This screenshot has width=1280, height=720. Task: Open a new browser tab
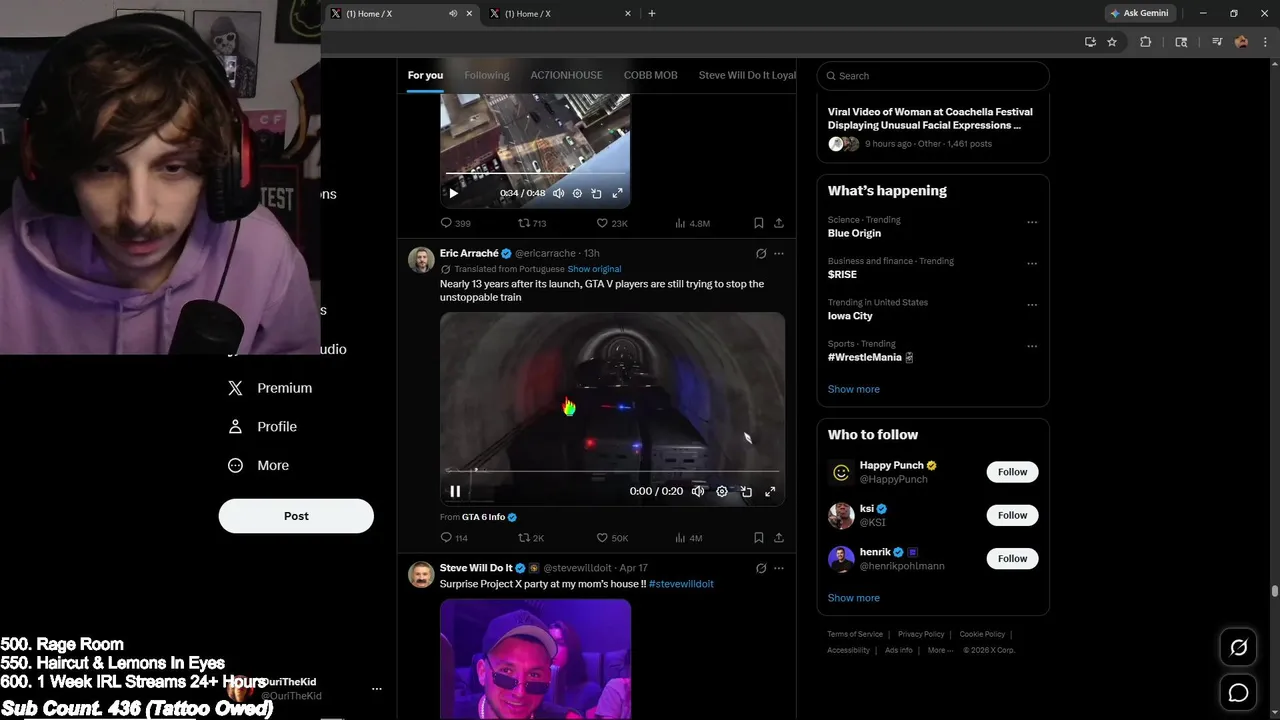[652, 14]
